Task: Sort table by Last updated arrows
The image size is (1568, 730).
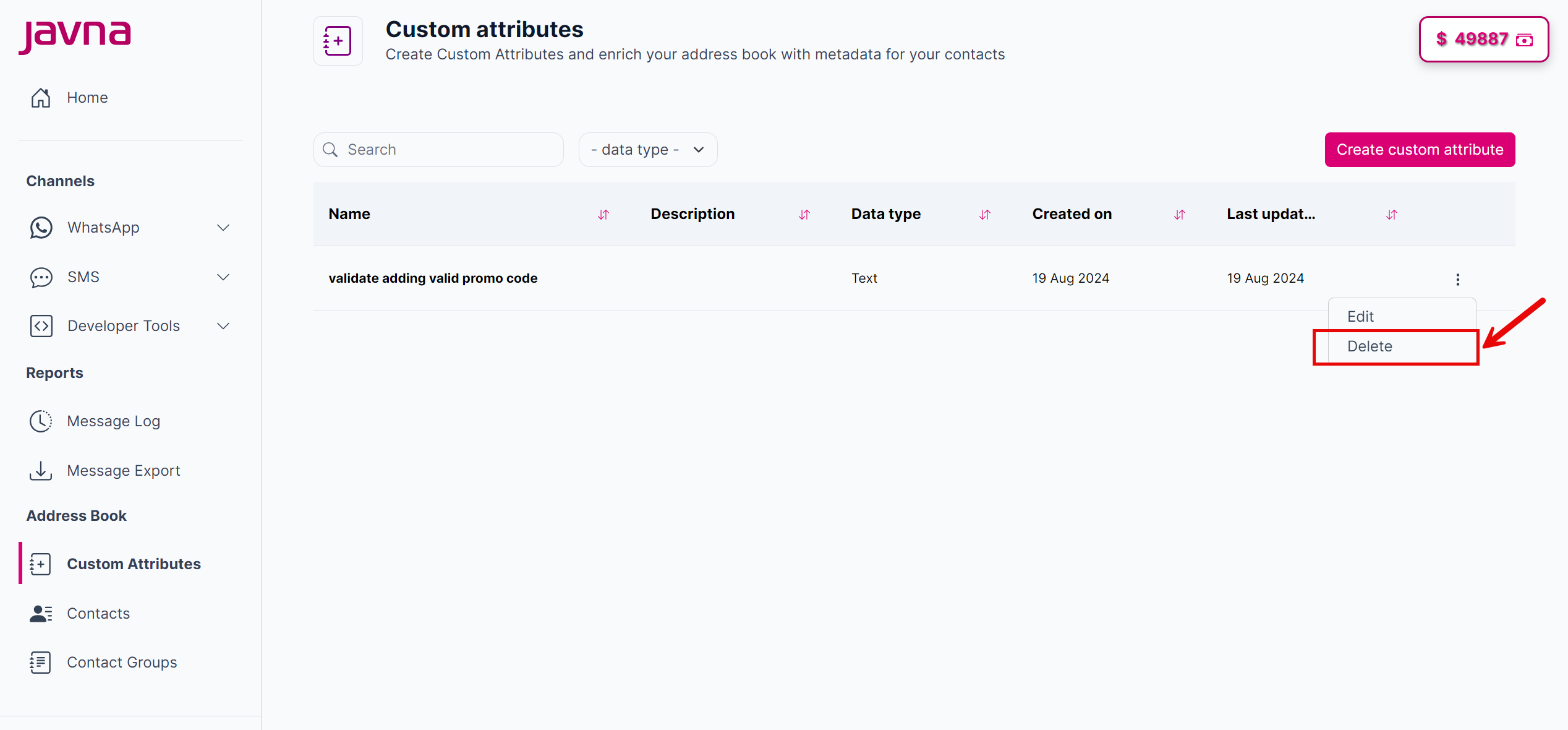Action: (x=1391, y=215)
